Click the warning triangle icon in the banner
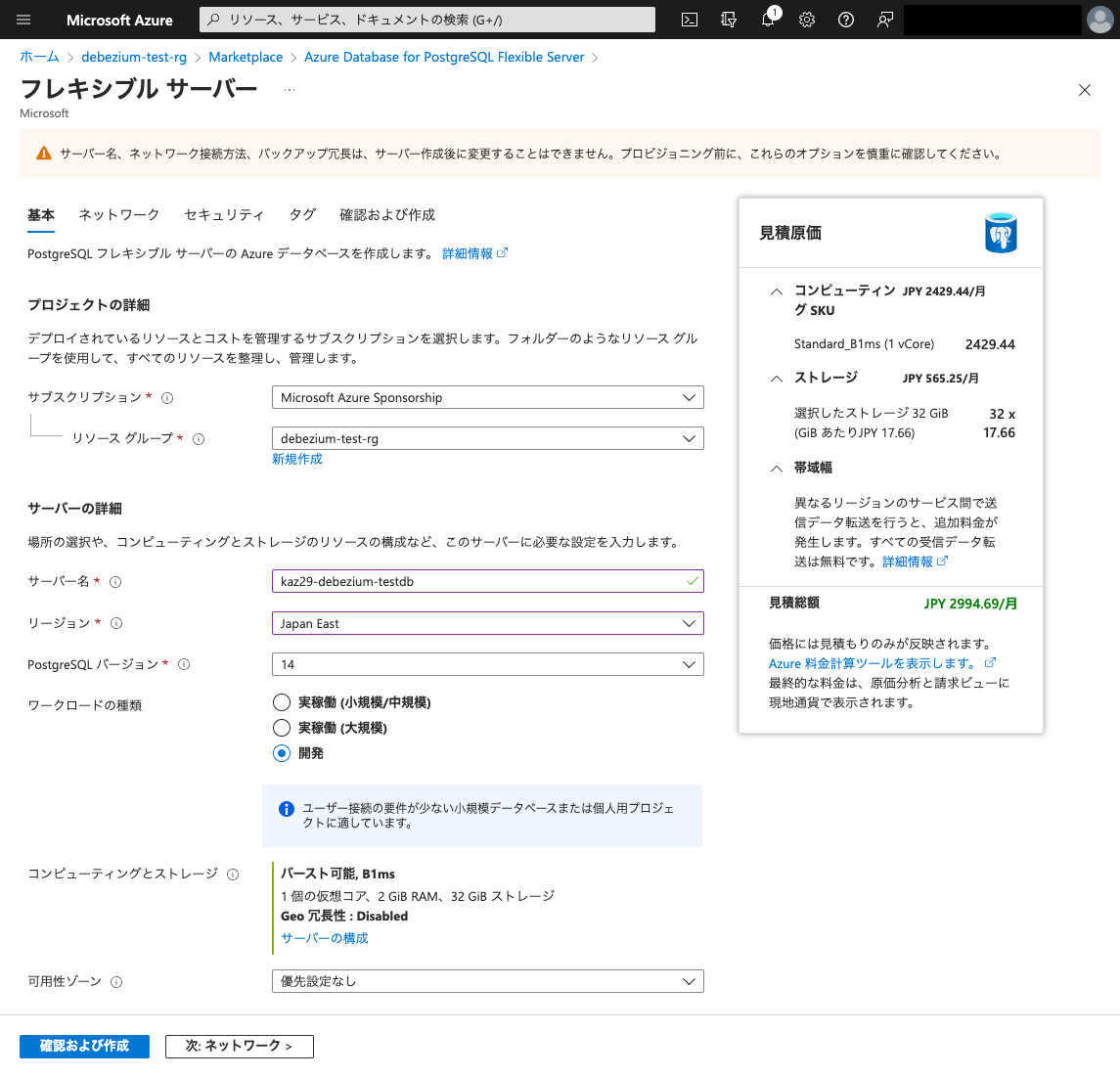This screenshot has height=1078, width=1120. pos(44,154)
